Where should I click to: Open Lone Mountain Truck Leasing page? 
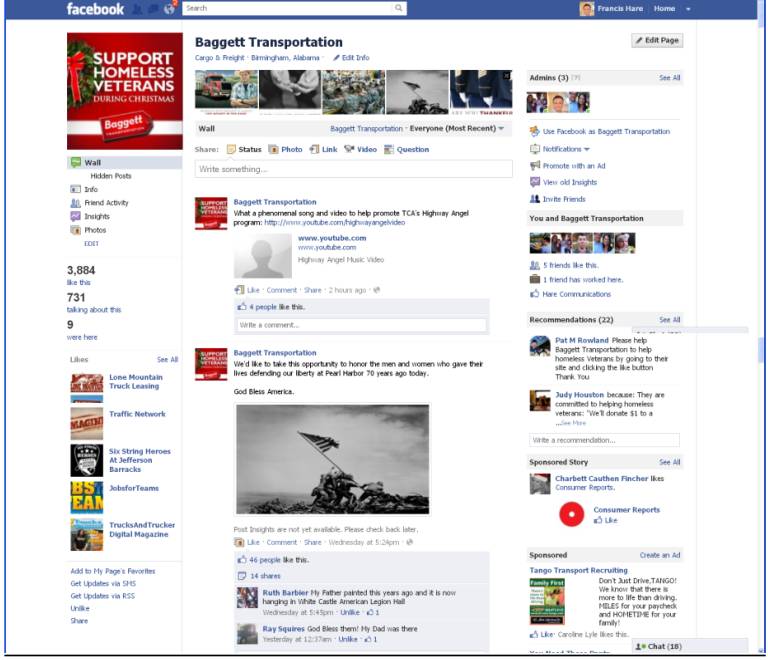point(136,381)
